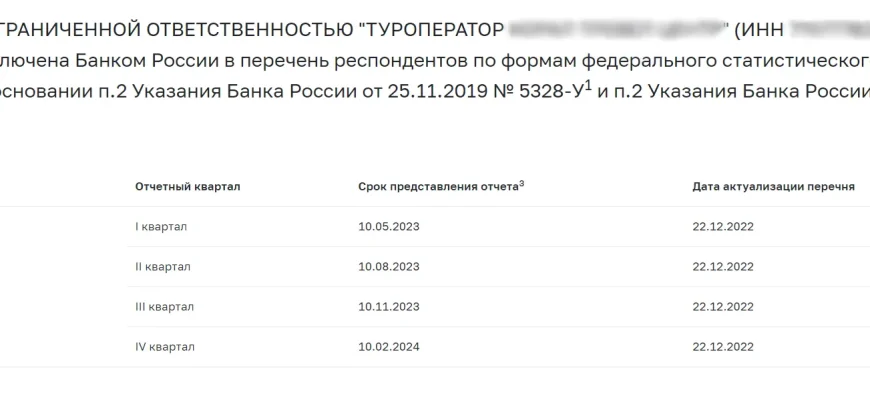The width and height of the screenshot is (870, 400).
Task: Select the 'I квартал' row label
Action: coord(161,227)
